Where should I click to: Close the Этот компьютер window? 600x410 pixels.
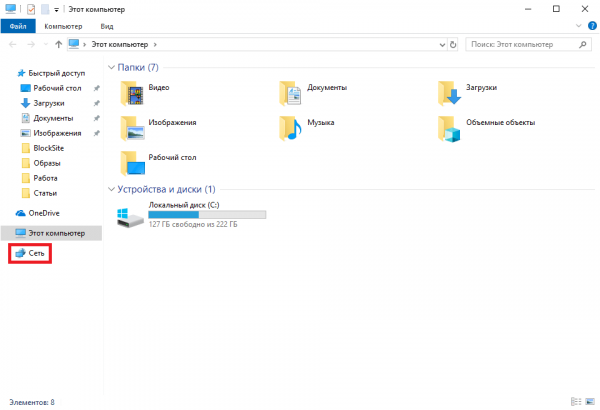[x=585, y=9]
